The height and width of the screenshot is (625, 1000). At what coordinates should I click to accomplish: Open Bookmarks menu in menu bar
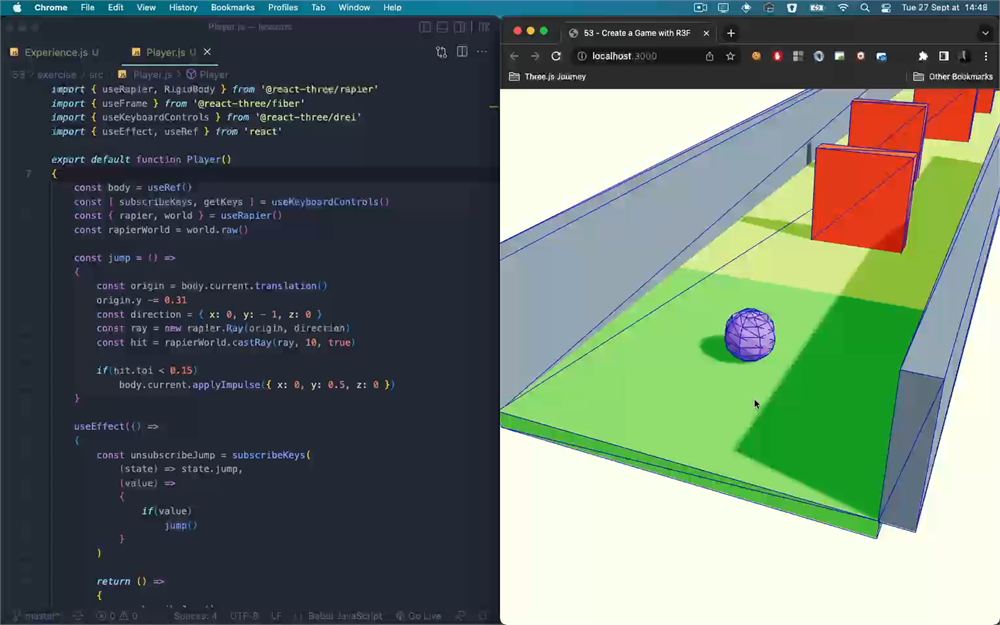coord(233,8)
